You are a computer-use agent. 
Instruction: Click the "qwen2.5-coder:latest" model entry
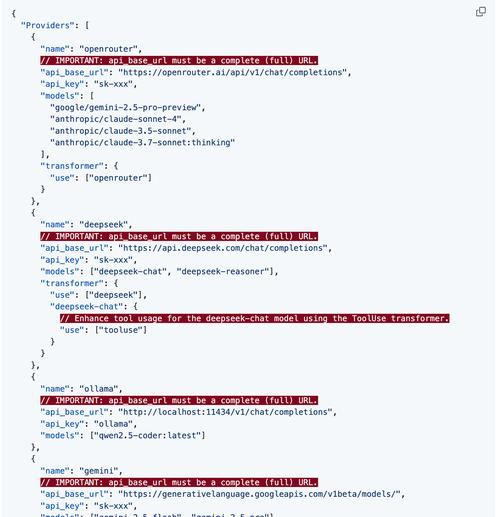pos(147,435)
